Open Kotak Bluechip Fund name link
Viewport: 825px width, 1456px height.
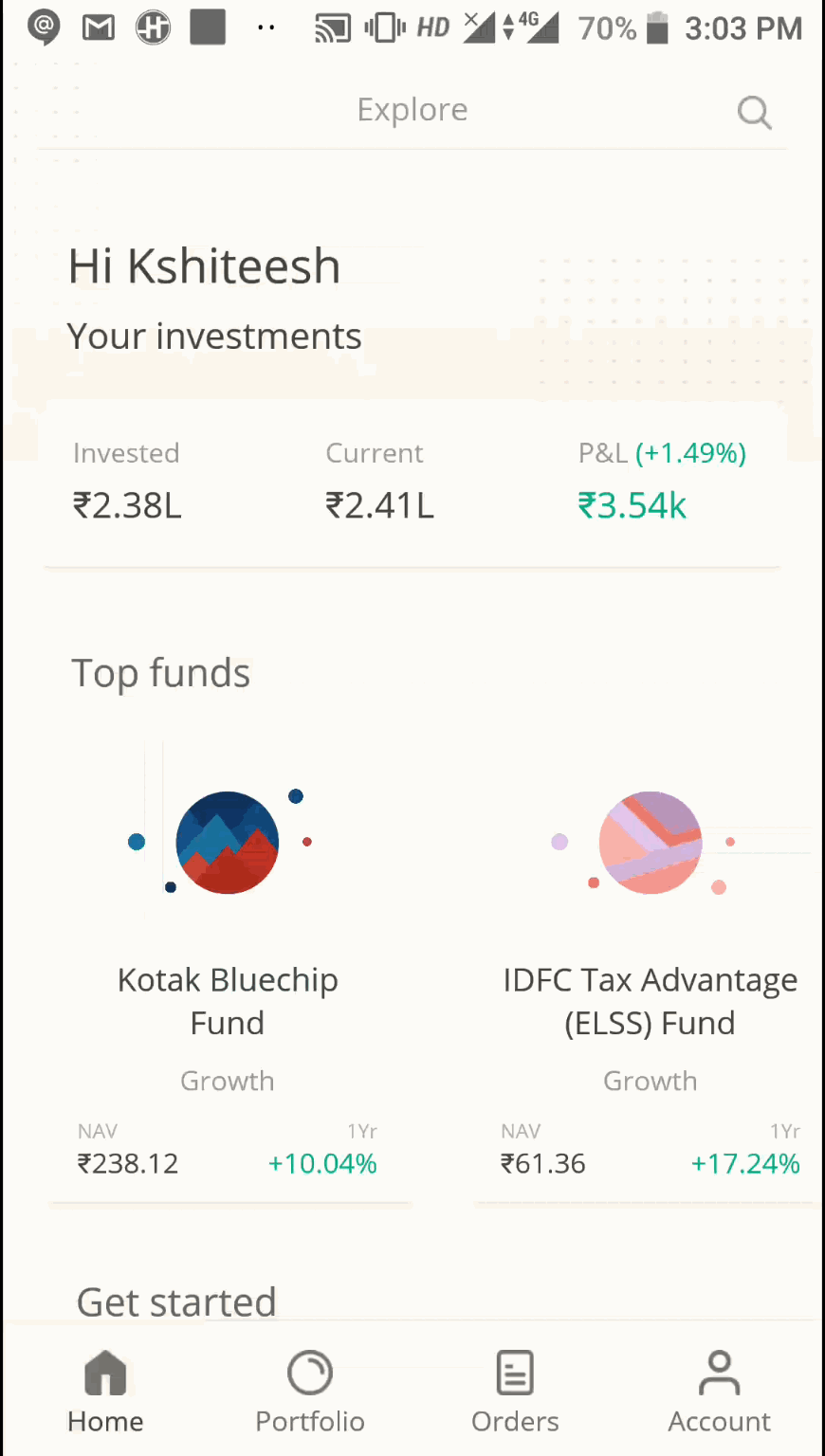pyautogui.click(x=228, y=1001)
